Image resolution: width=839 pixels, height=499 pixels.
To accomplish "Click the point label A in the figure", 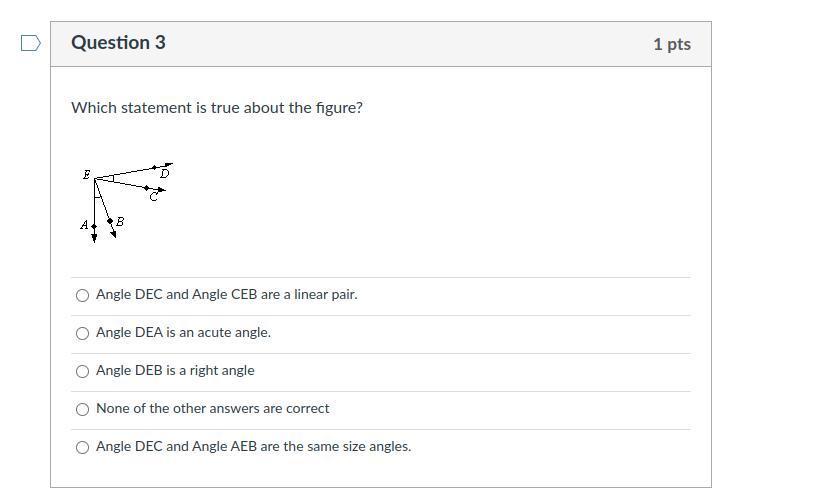I will [84, 226].
